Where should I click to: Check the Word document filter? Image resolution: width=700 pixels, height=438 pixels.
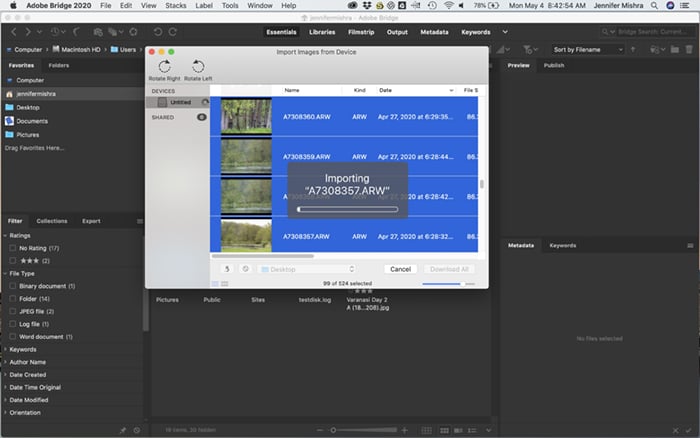12,337
